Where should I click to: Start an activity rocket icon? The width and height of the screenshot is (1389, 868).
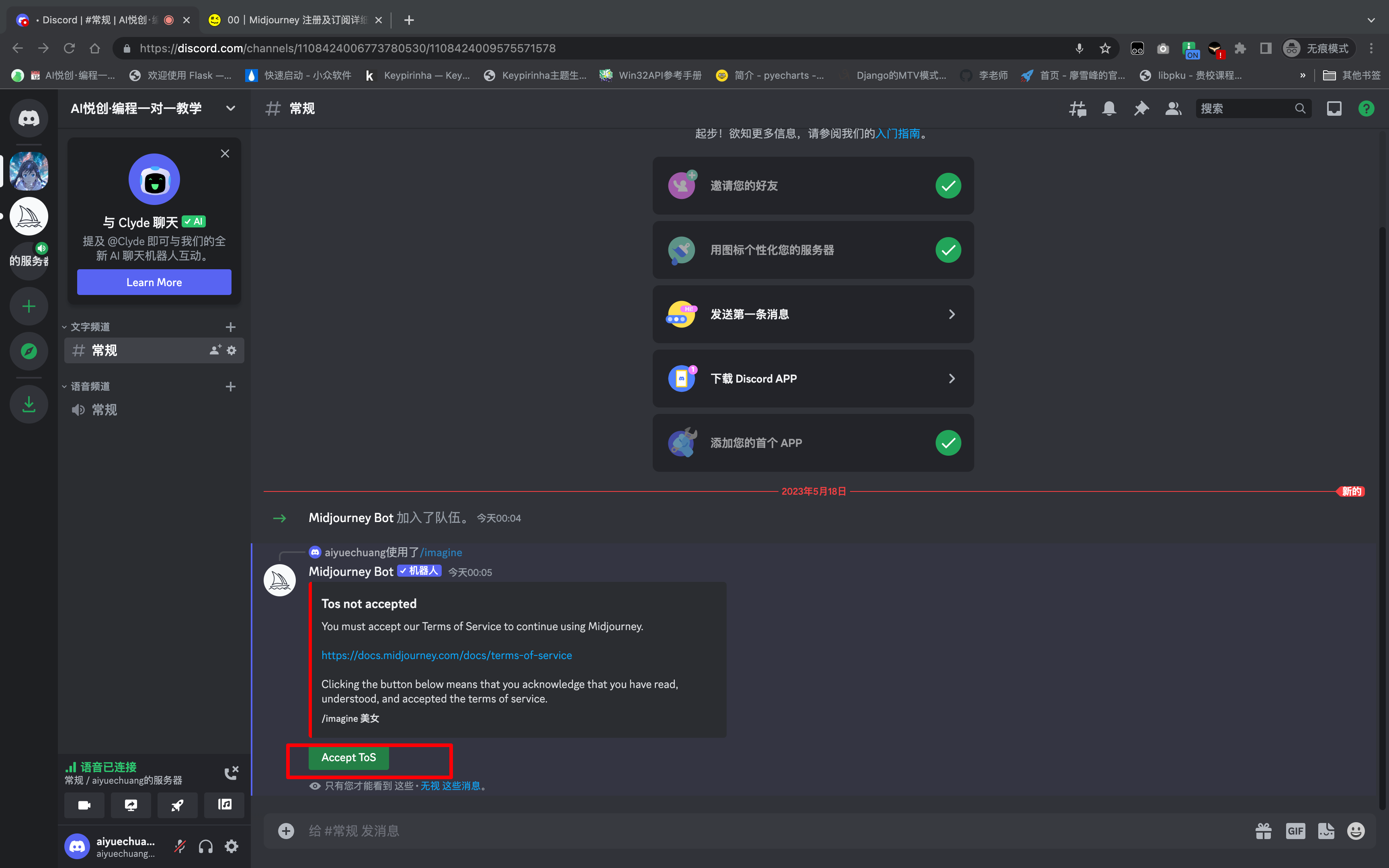(x=177, y=805)
